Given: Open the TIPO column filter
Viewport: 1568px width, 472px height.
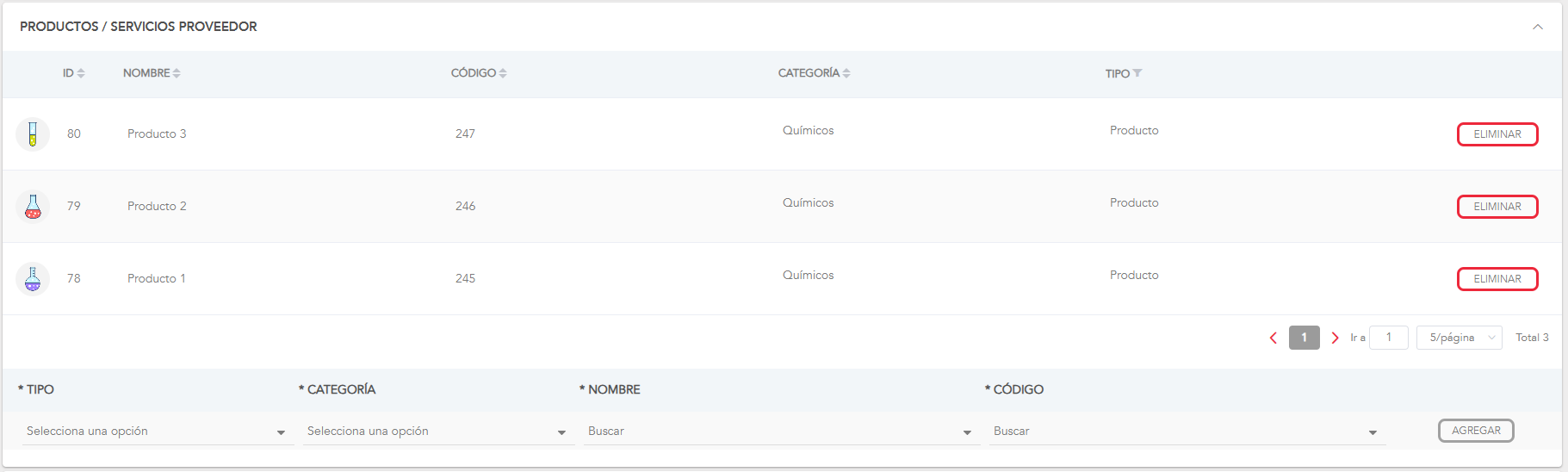Looking at the screenshot, I should tap(1137, 73).
